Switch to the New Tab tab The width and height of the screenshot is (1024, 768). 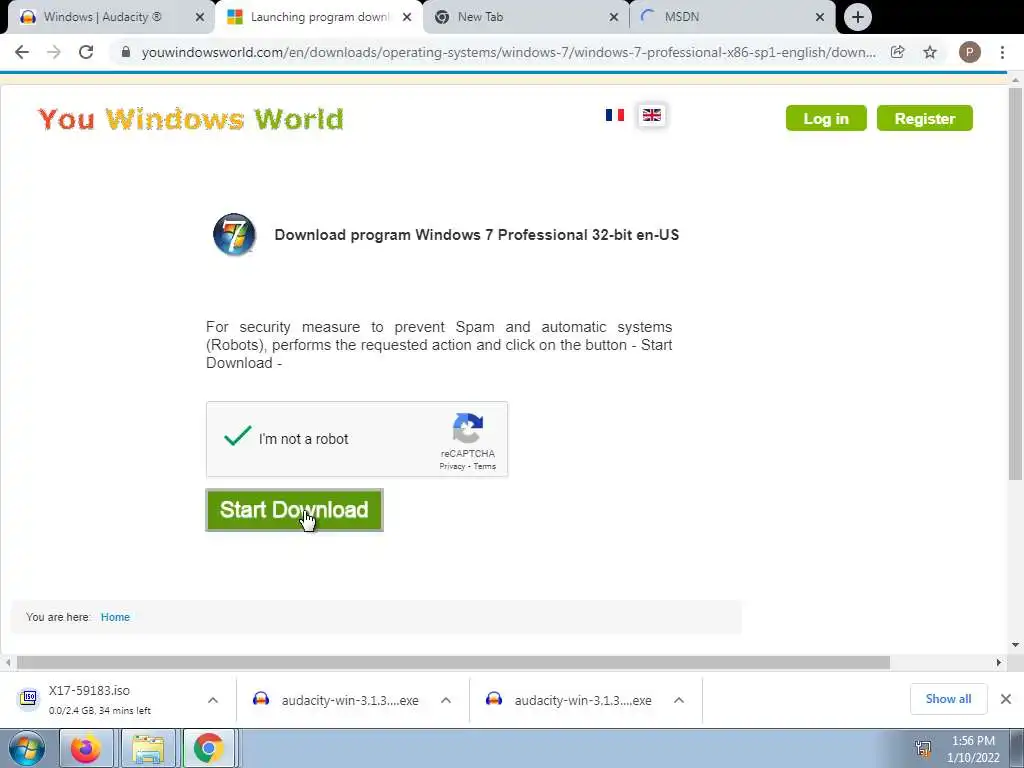pyautogui.click(x=526, y=17)
